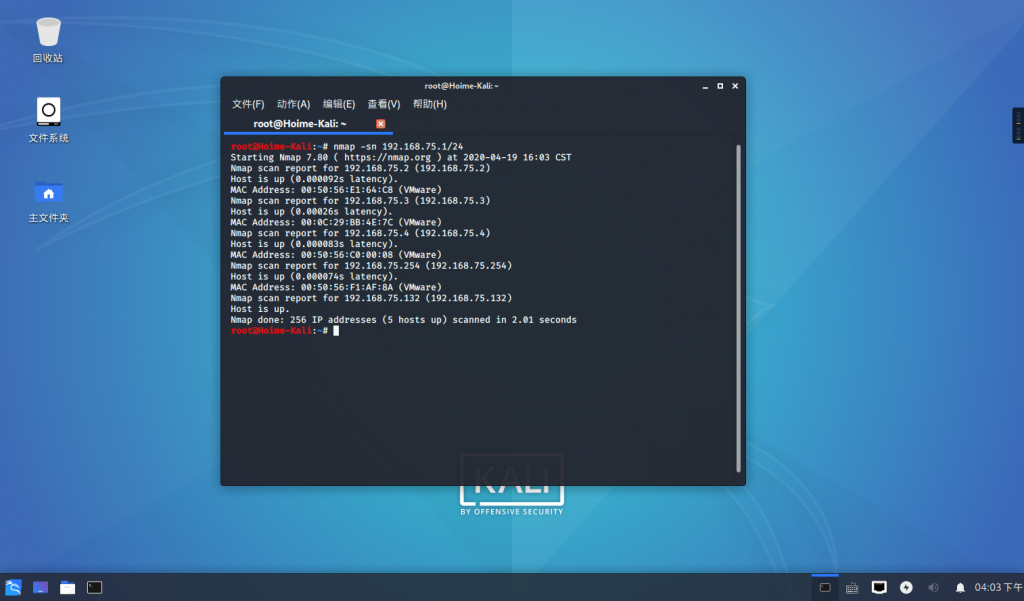Click 'Nmap scan report for 192.168.75.254' line
Screen dimensions: 1024x601
pos(371,266)
